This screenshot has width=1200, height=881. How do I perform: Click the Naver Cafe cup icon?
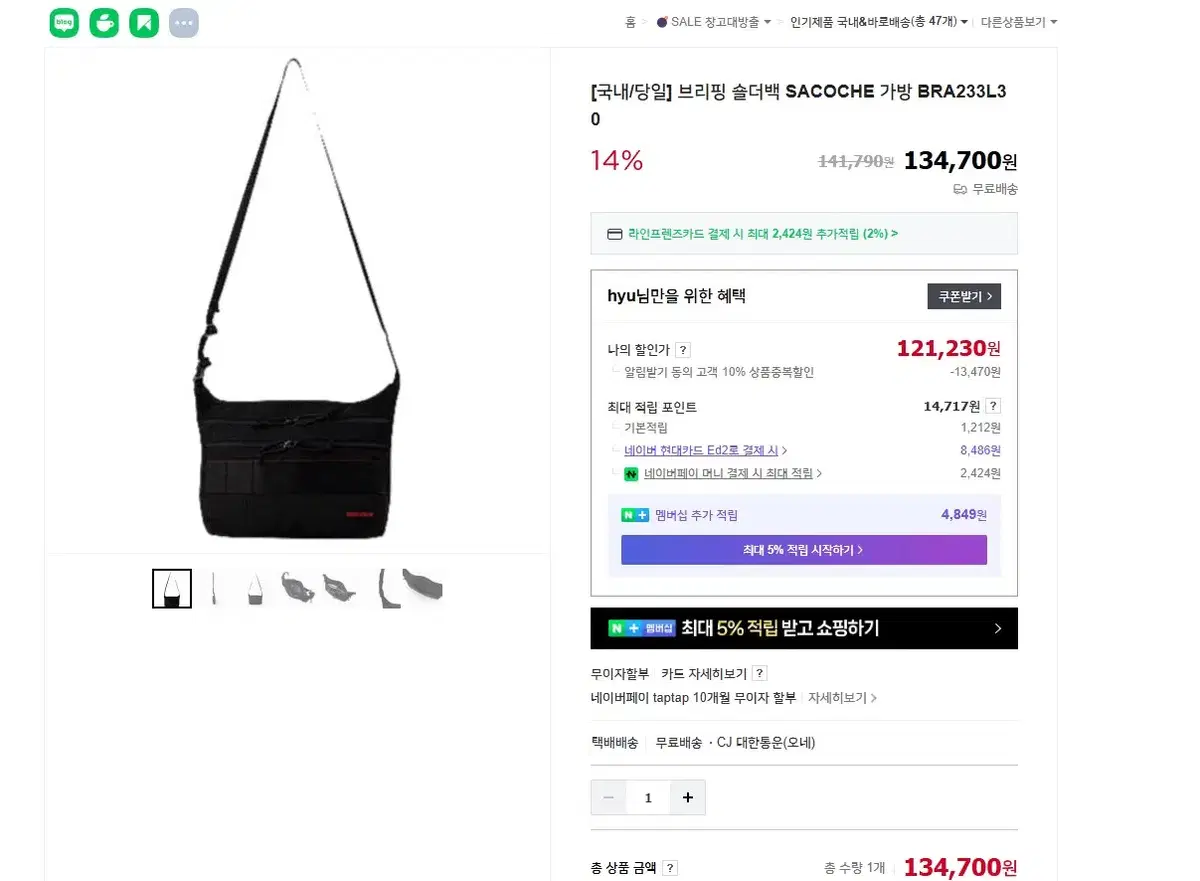coord(104,22)
